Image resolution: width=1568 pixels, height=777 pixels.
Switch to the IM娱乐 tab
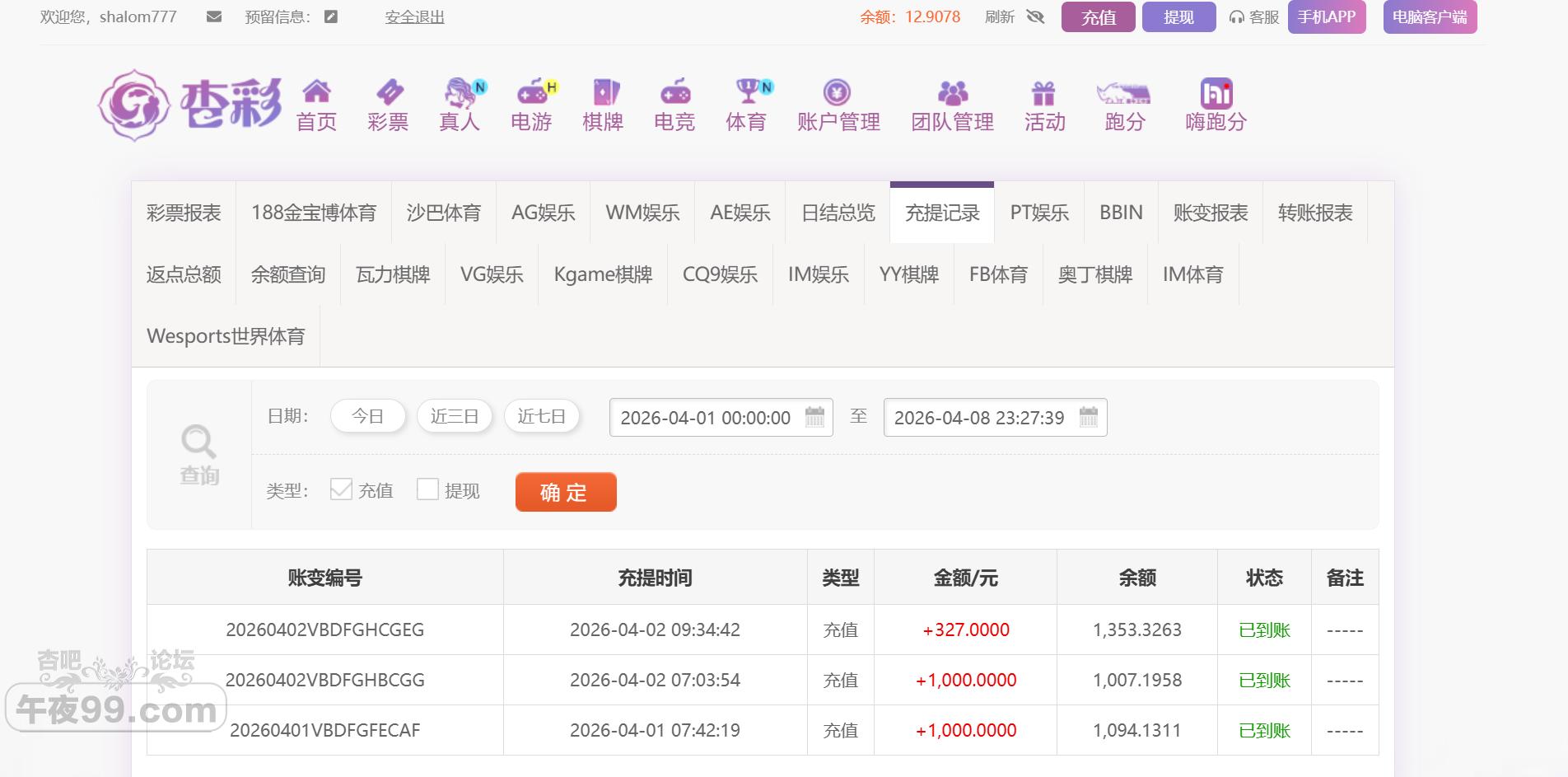click(x=819, y=274)
